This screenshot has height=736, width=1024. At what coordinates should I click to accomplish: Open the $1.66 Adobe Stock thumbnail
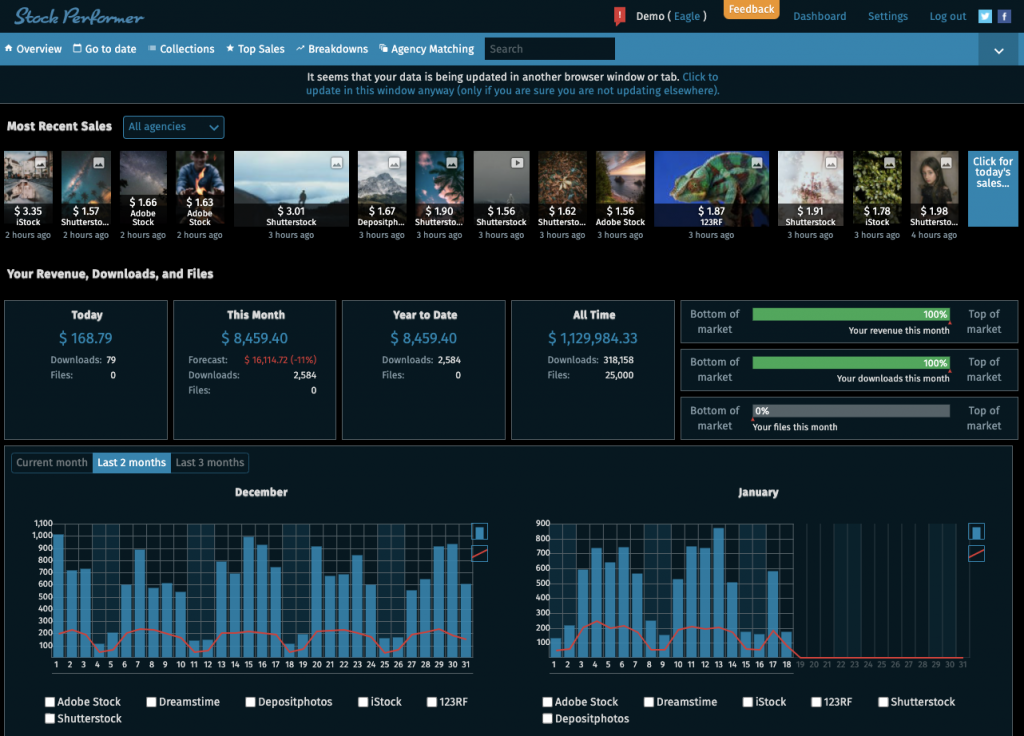[x=143, y=189]
